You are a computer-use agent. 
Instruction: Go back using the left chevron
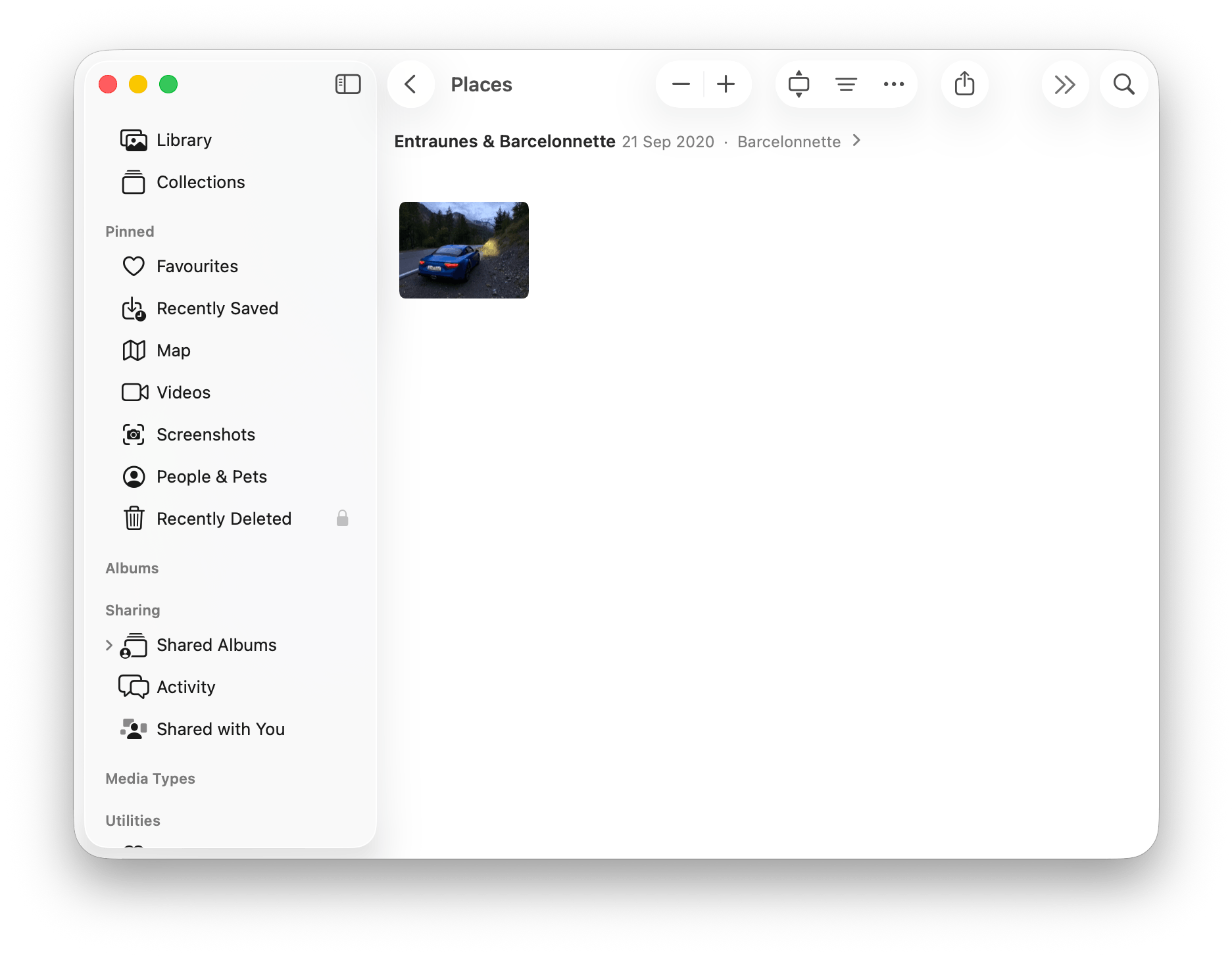[410, 84]
